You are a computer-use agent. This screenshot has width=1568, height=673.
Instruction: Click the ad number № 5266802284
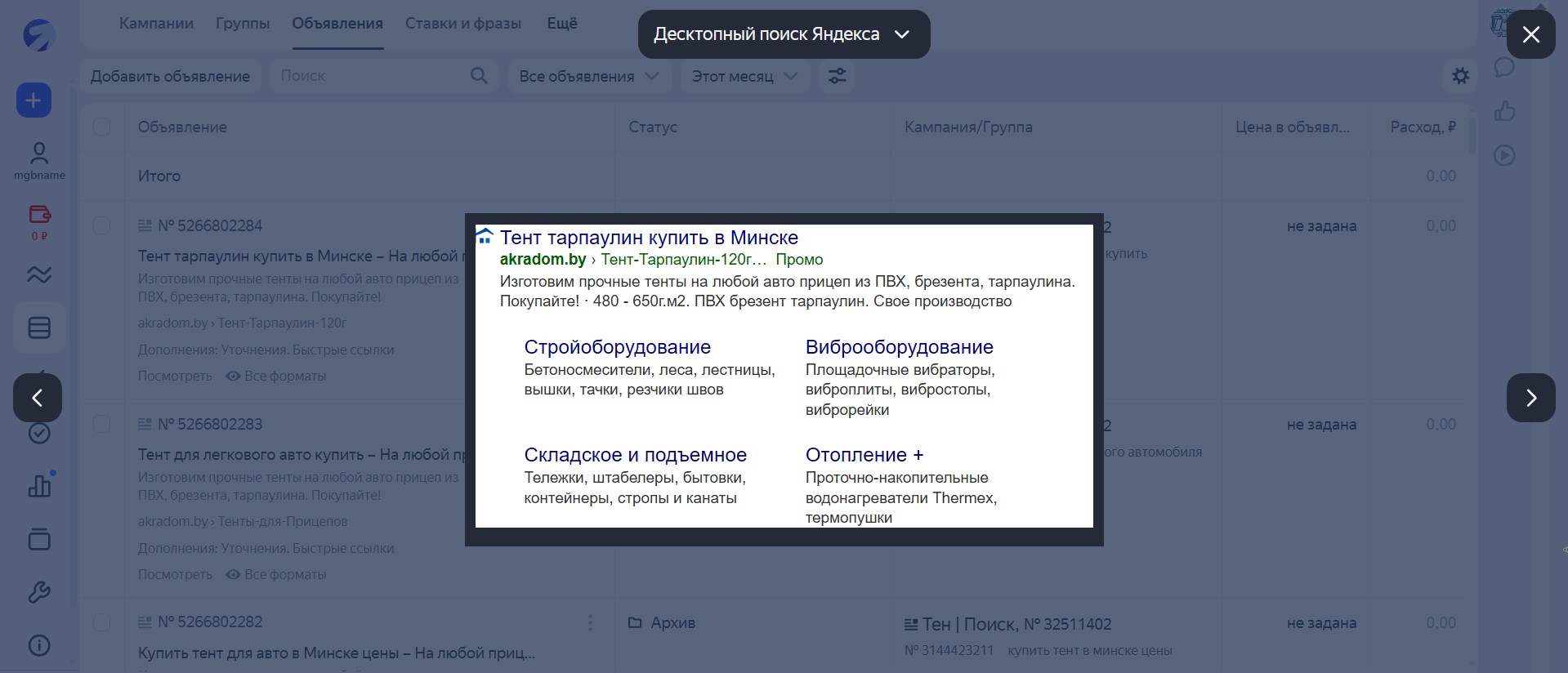210,225
